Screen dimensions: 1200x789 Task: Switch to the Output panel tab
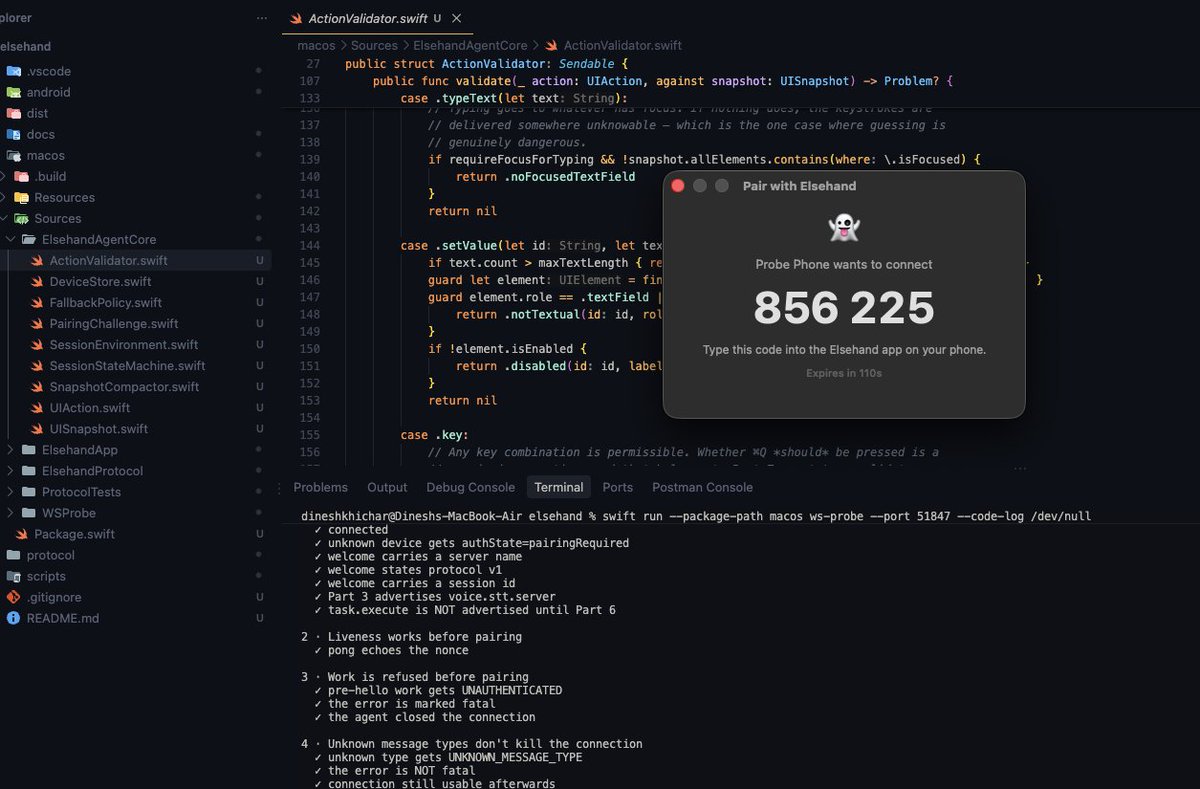click(x=387, y=487)
